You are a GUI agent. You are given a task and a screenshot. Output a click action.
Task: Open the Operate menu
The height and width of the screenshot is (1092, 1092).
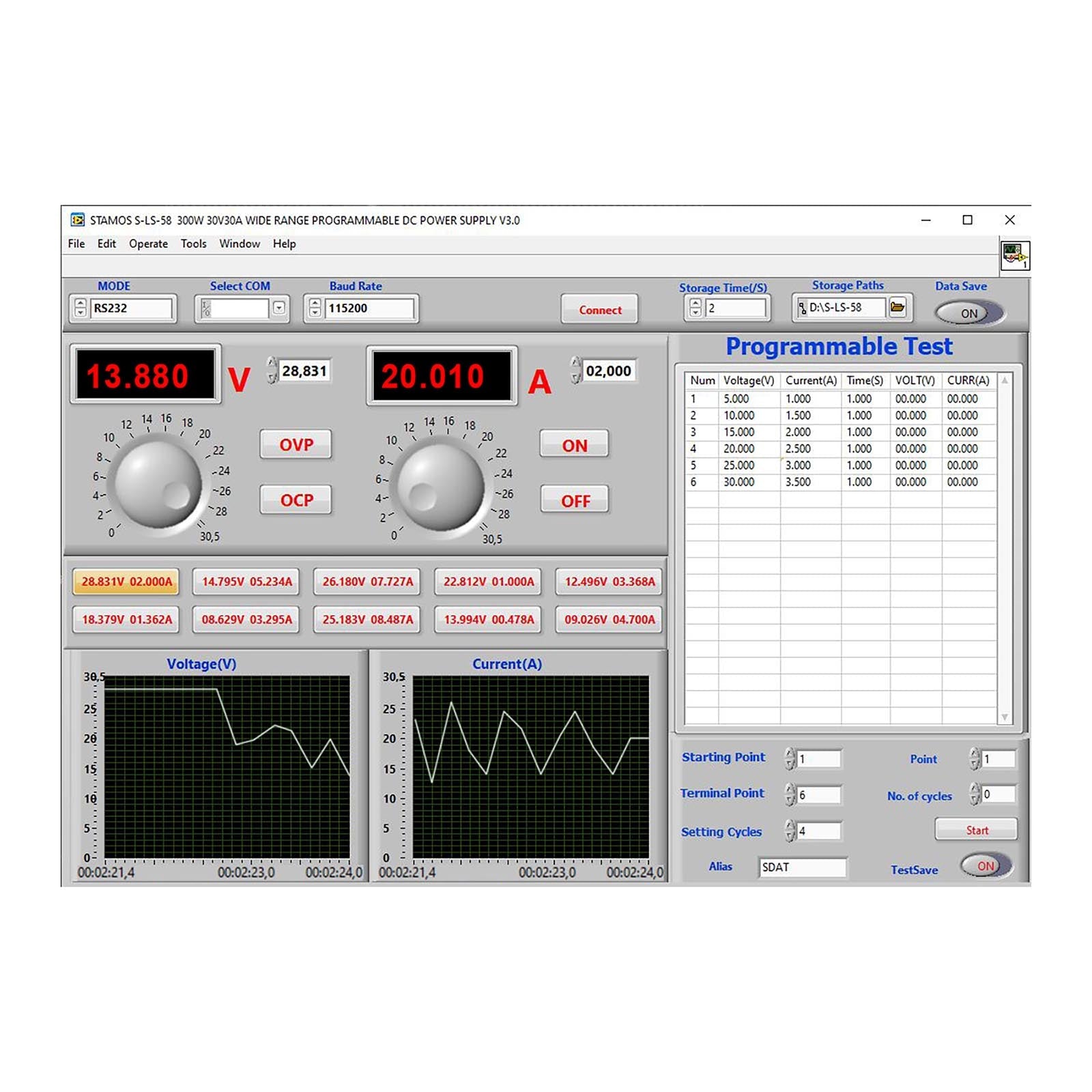coord(148,244)
